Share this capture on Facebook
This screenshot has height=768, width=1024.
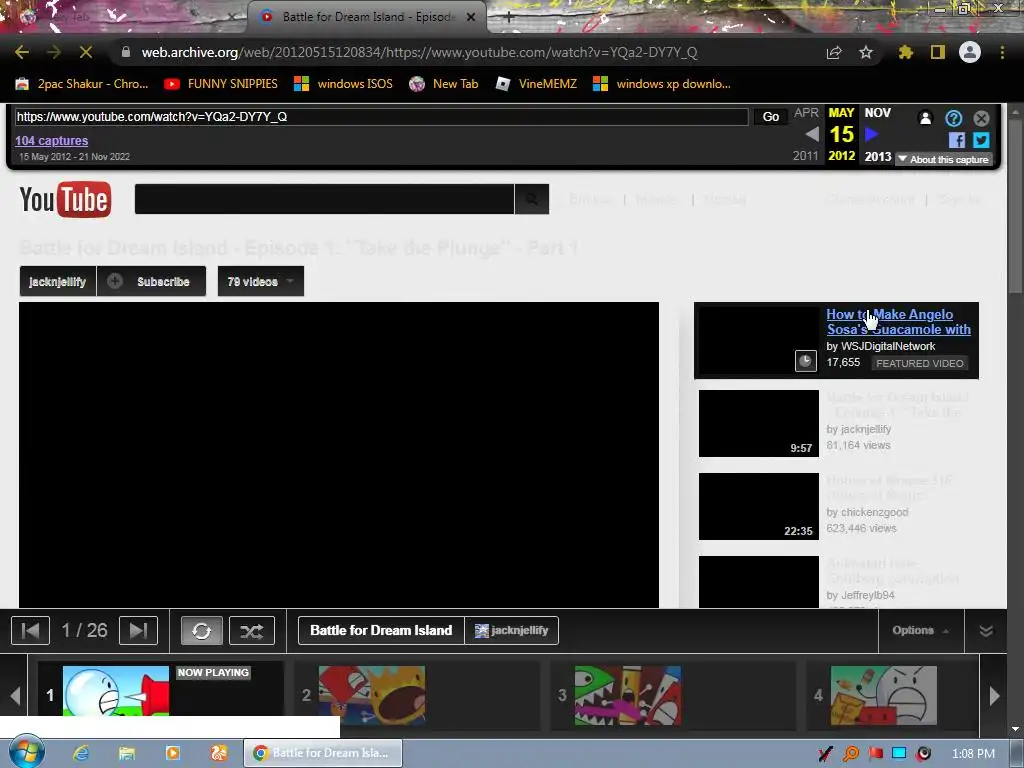point(957,140)
